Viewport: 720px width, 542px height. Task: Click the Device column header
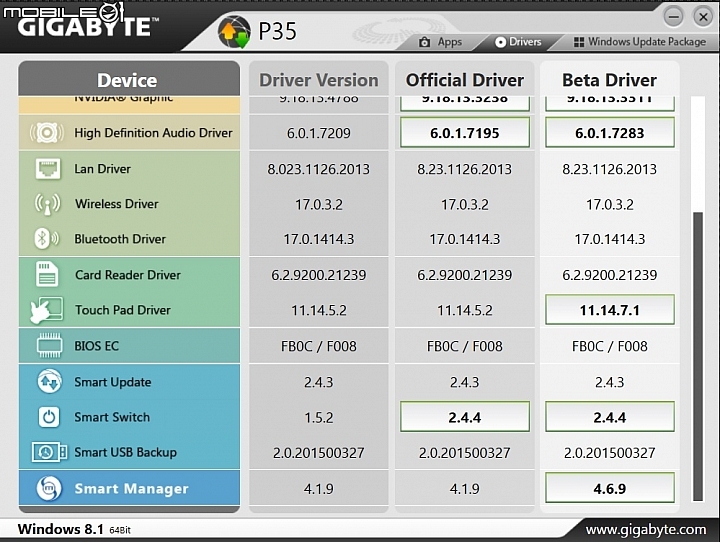tap(129, 80)
